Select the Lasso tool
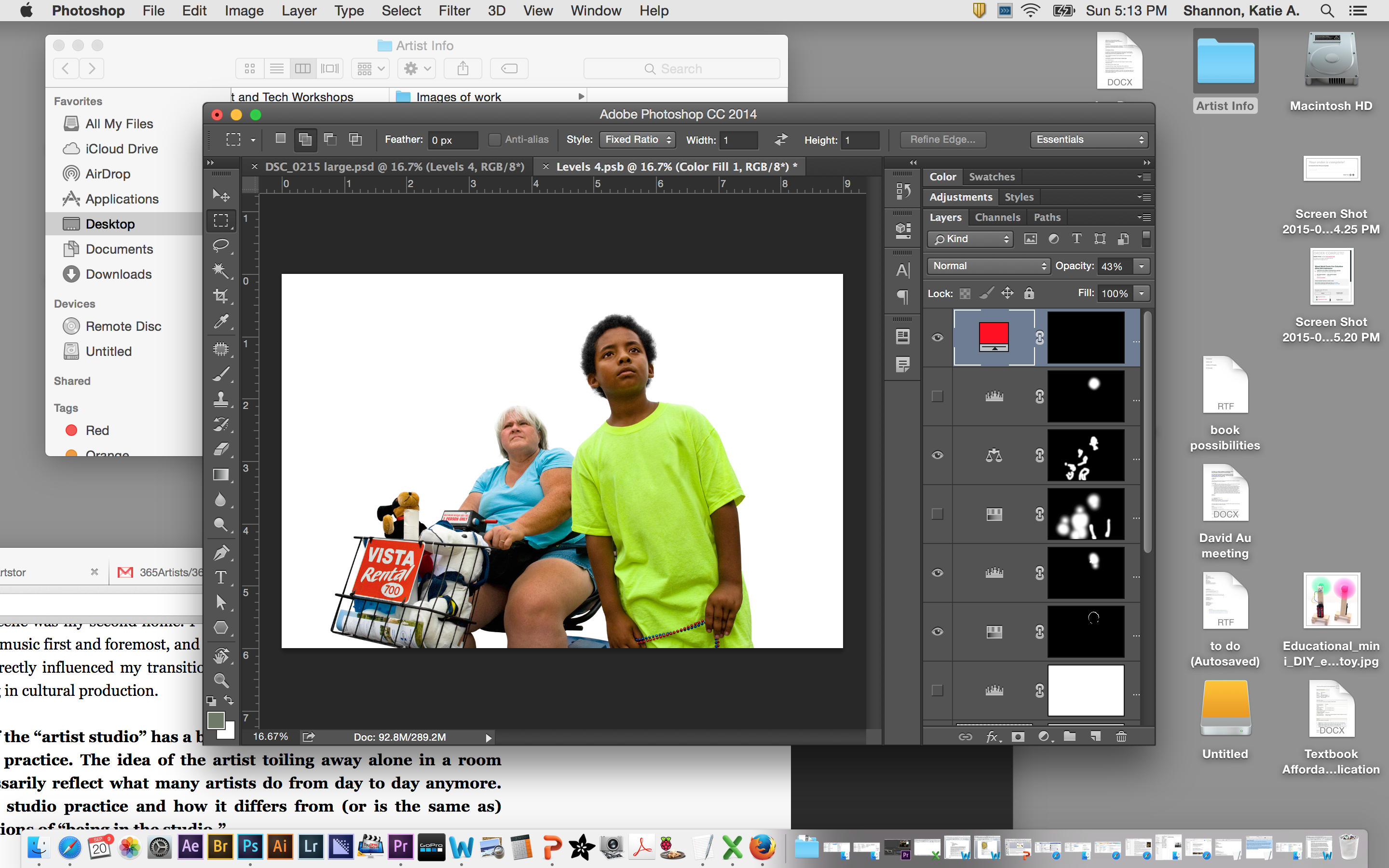The width and height of the screenshot is (1389, 868). [x=221, y=246]
